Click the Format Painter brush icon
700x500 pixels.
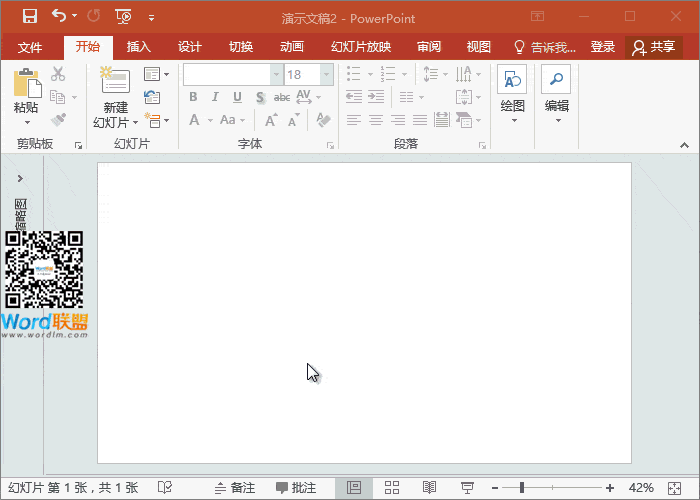[x=58, y=120]
